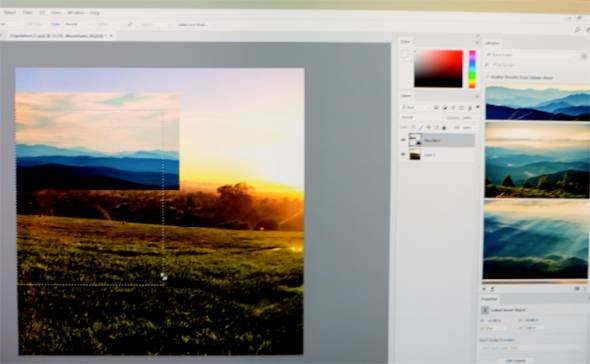This screenshot has height=364, width=590.
Task: Pick a shade in the red color field
Action: 438,69
